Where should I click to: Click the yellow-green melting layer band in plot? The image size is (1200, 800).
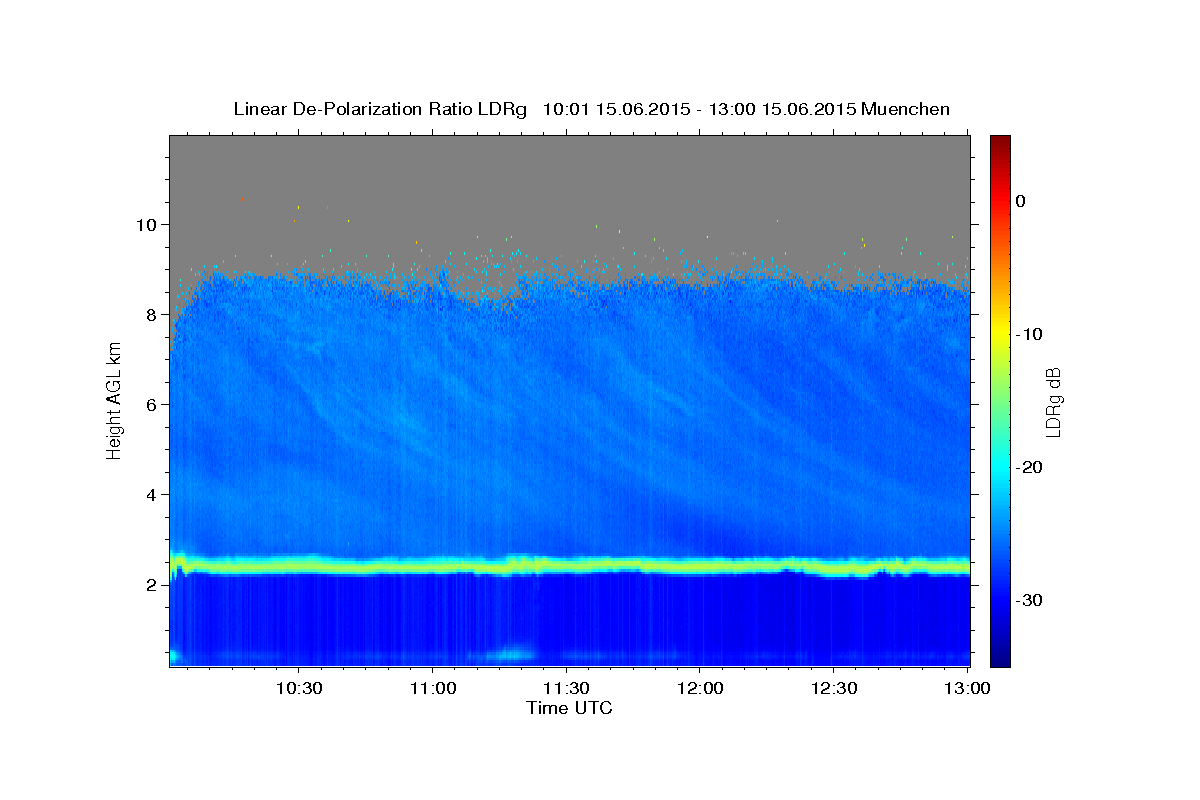pyautogui.click(x=570, y=566)
